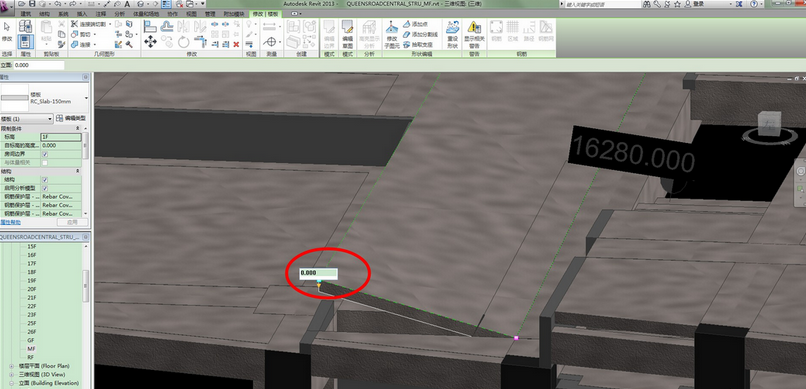This screenshot has width=806, height=389.
Task: Select 20F in the project browser
Action: click(32, 289)
